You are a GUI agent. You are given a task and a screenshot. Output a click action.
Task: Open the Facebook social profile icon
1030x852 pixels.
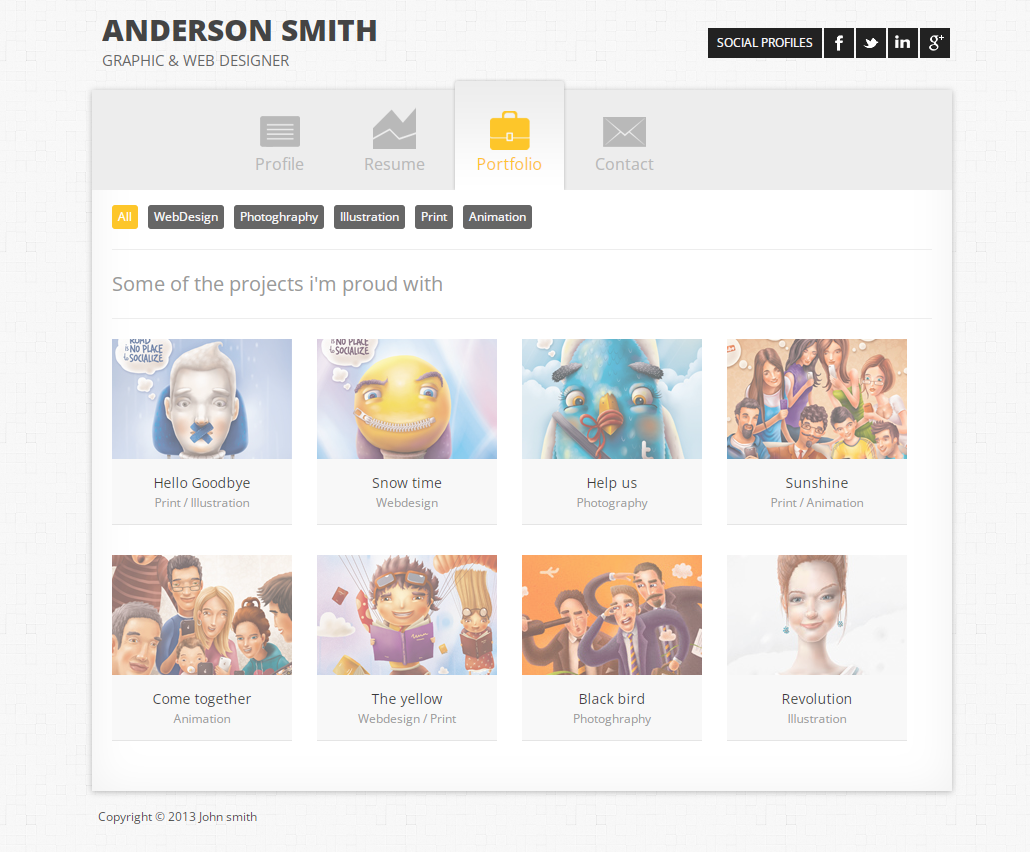839,43
